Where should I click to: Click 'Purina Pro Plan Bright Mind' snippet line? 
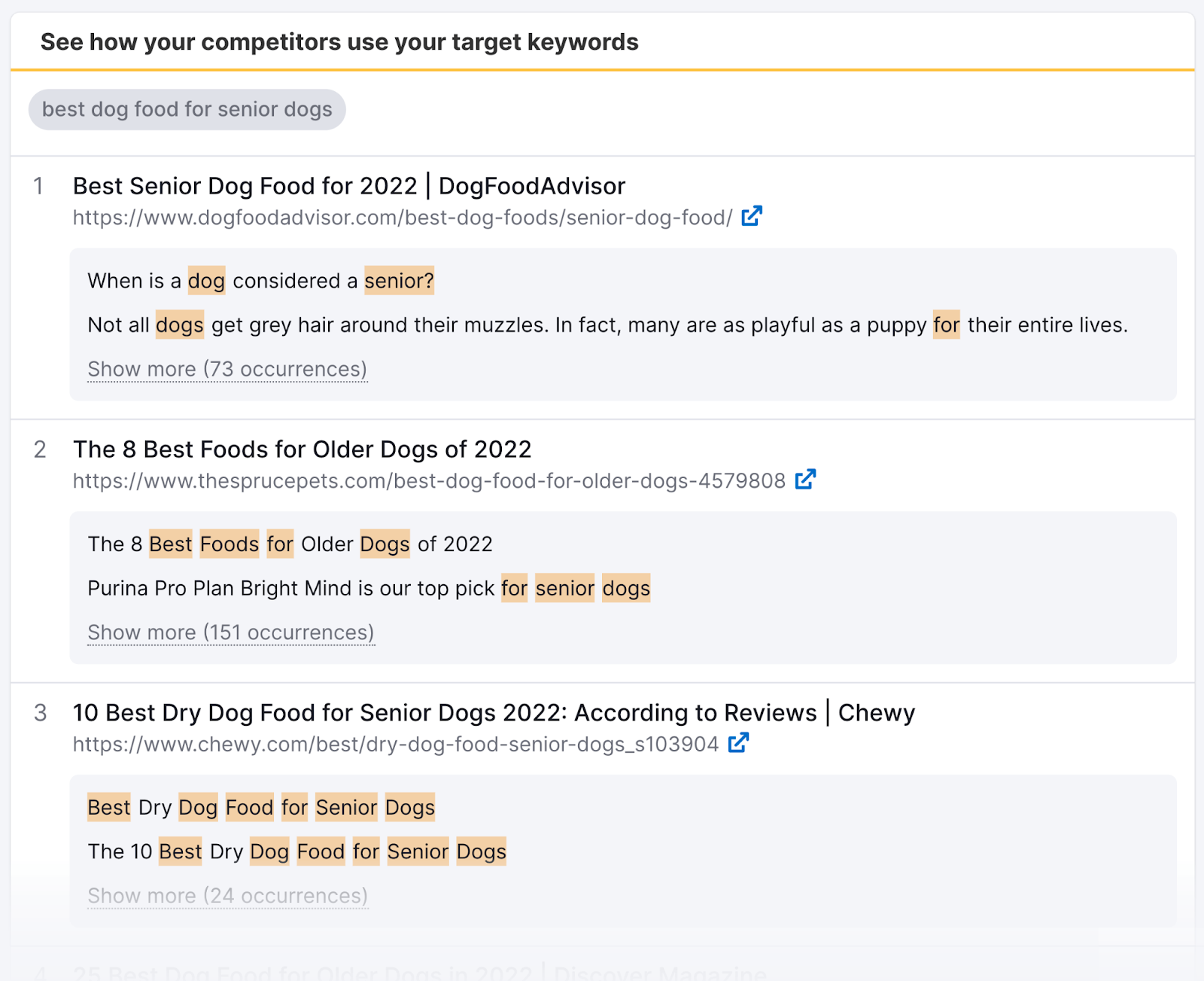(369, 588)
